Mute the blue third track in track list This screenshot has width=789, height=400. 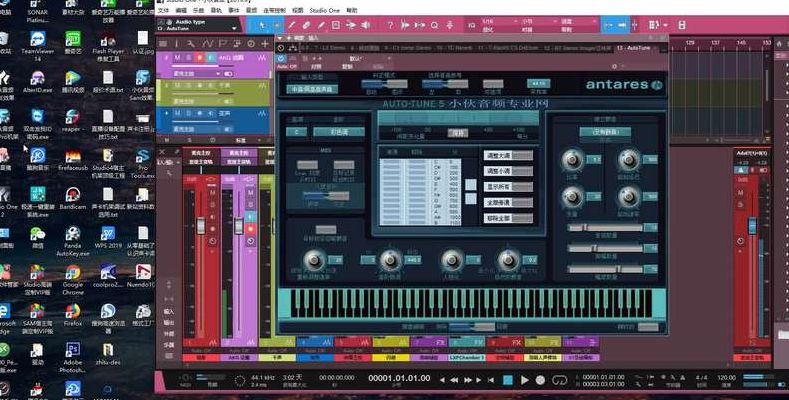click(x=177, y=114)
